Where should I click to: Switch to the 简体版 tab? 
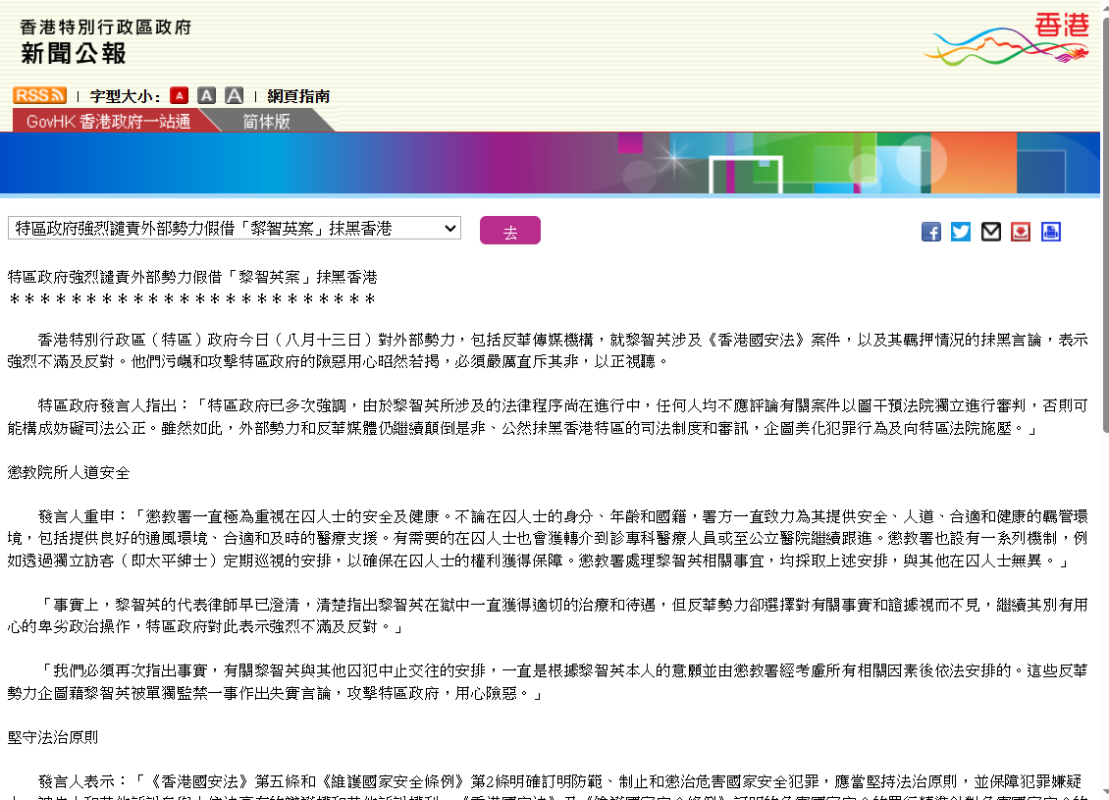266,121
